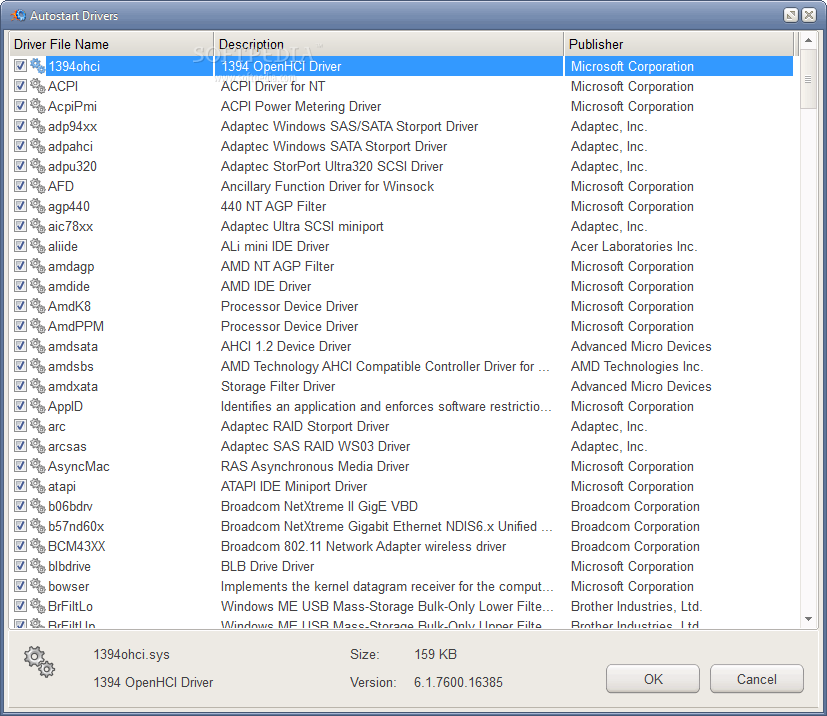
Task: Click Cancel to dismiss the dialog
Action: coord(756,679)
